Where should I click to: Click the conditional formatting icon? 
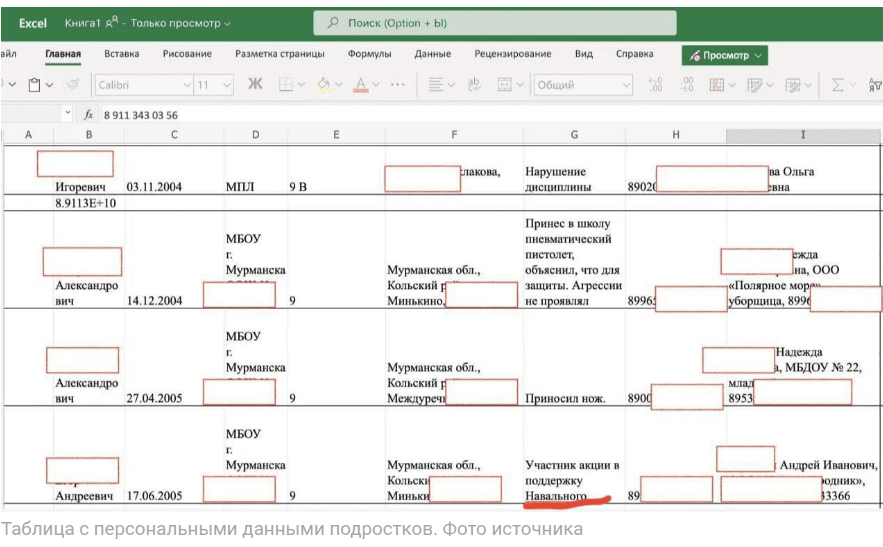717,85
